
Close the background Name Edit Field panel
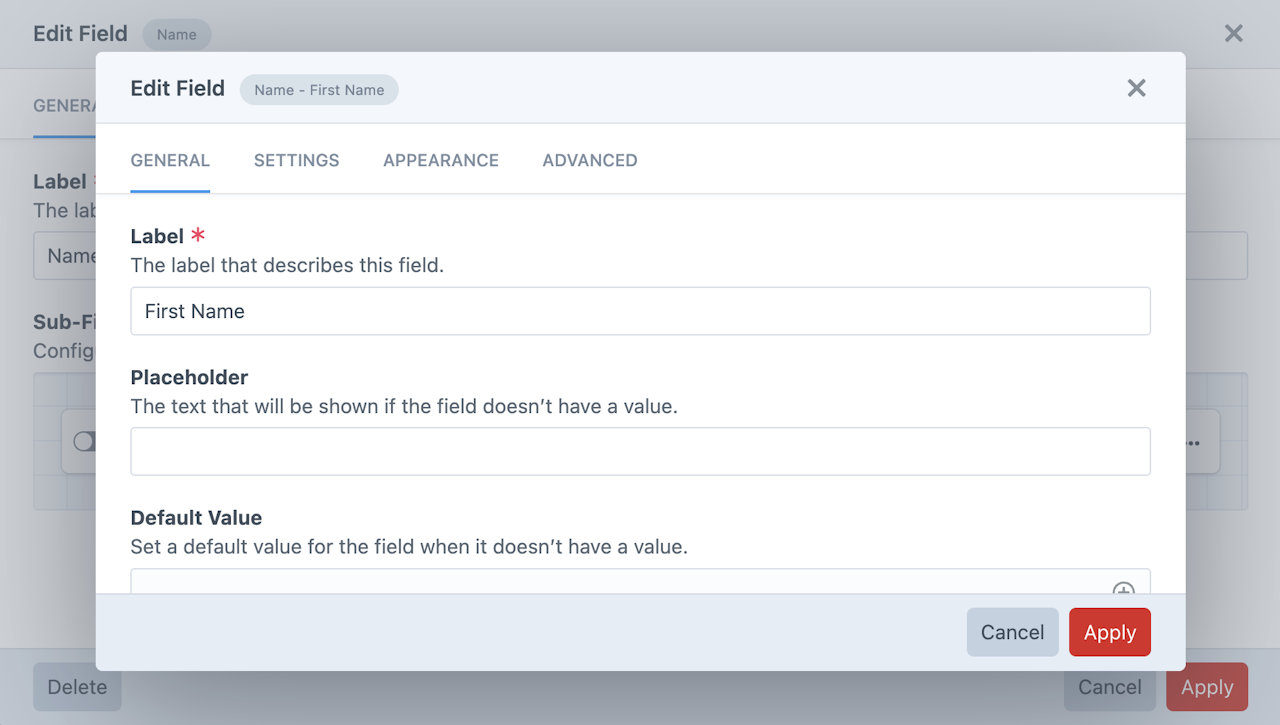pyautogui.click(x=1234, y=34)
